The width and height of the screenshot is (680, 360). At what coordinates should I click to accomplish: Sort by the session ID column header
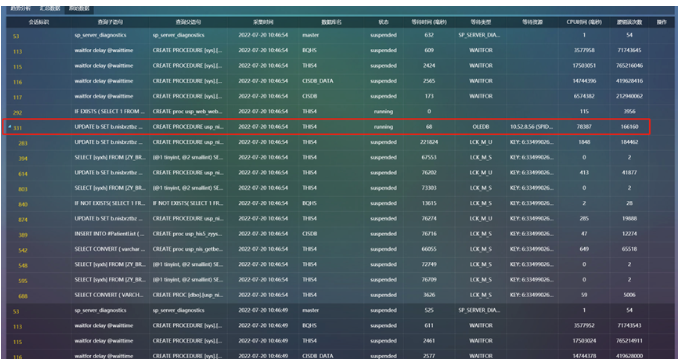click(x=39, y=22)
